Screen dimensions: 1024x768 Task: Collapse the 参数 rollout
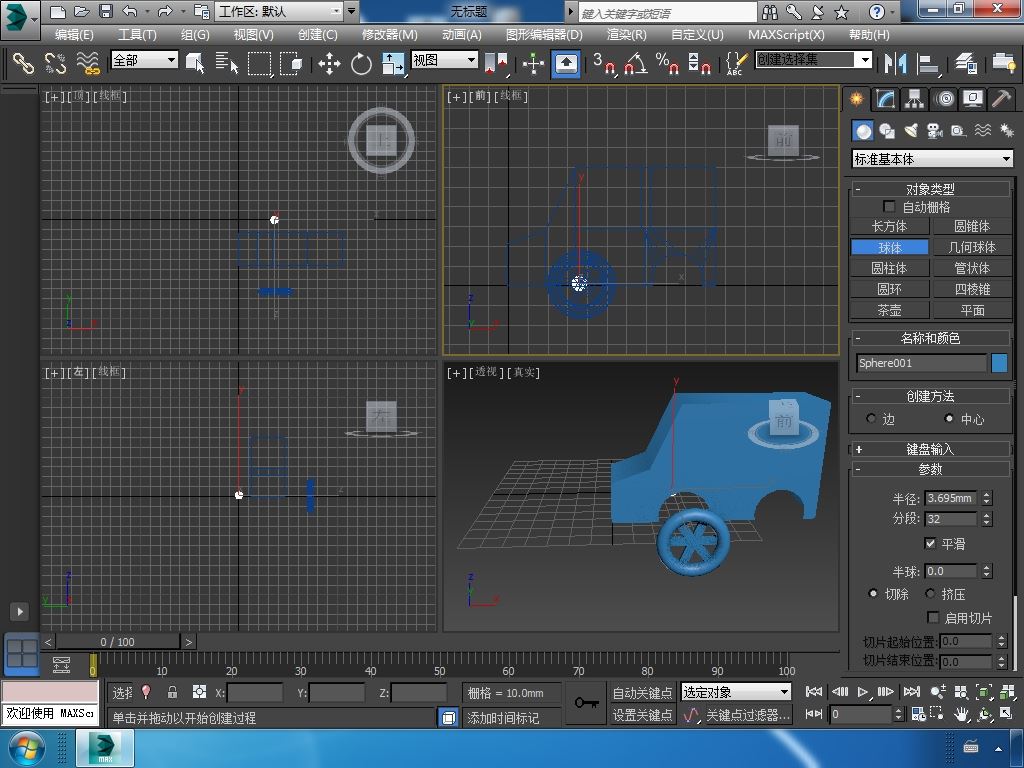[x=930, y=469]
